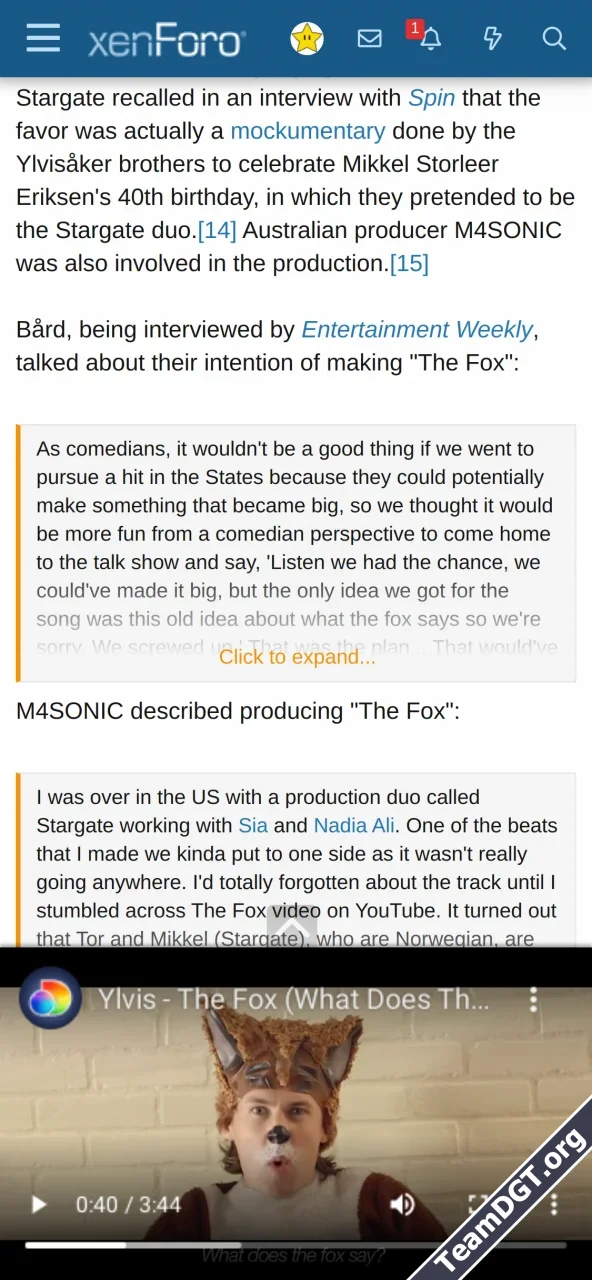Open the Entertainment Weekly link
Viewport: 592px width, 1280px height.
click(418, 330)
